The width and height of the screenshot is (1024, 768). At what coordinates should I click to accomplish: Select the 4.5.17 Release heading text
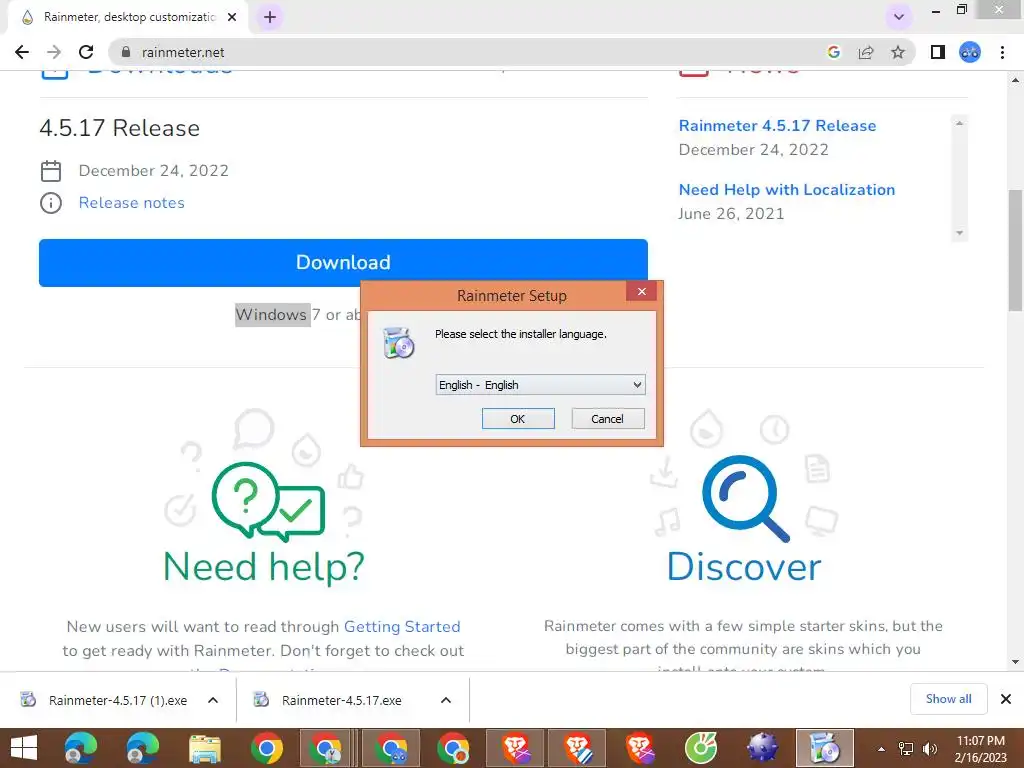pyautogui.click(x=120, y=128)
